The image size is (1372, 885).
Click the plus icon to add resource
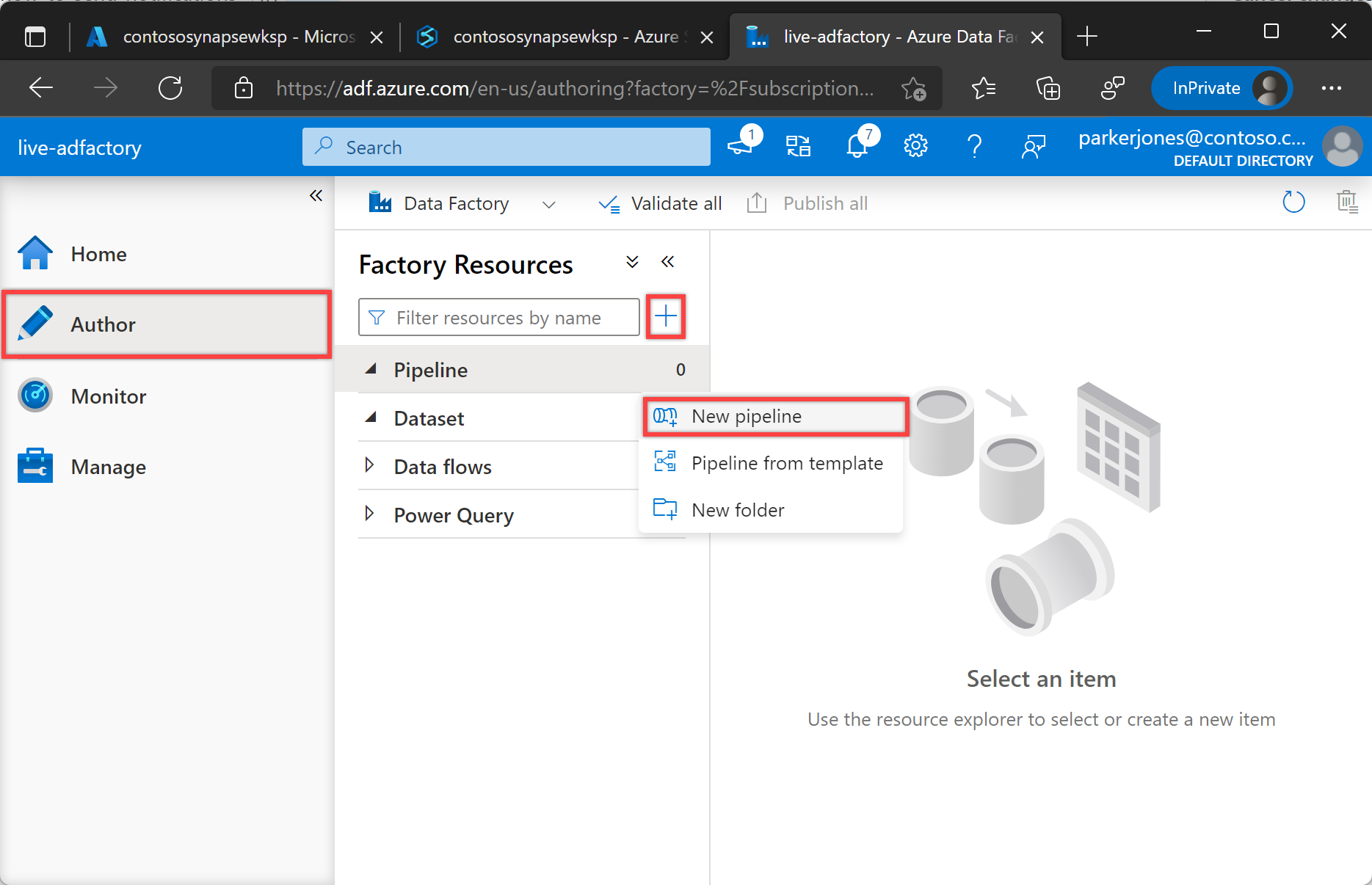[665, 317]
